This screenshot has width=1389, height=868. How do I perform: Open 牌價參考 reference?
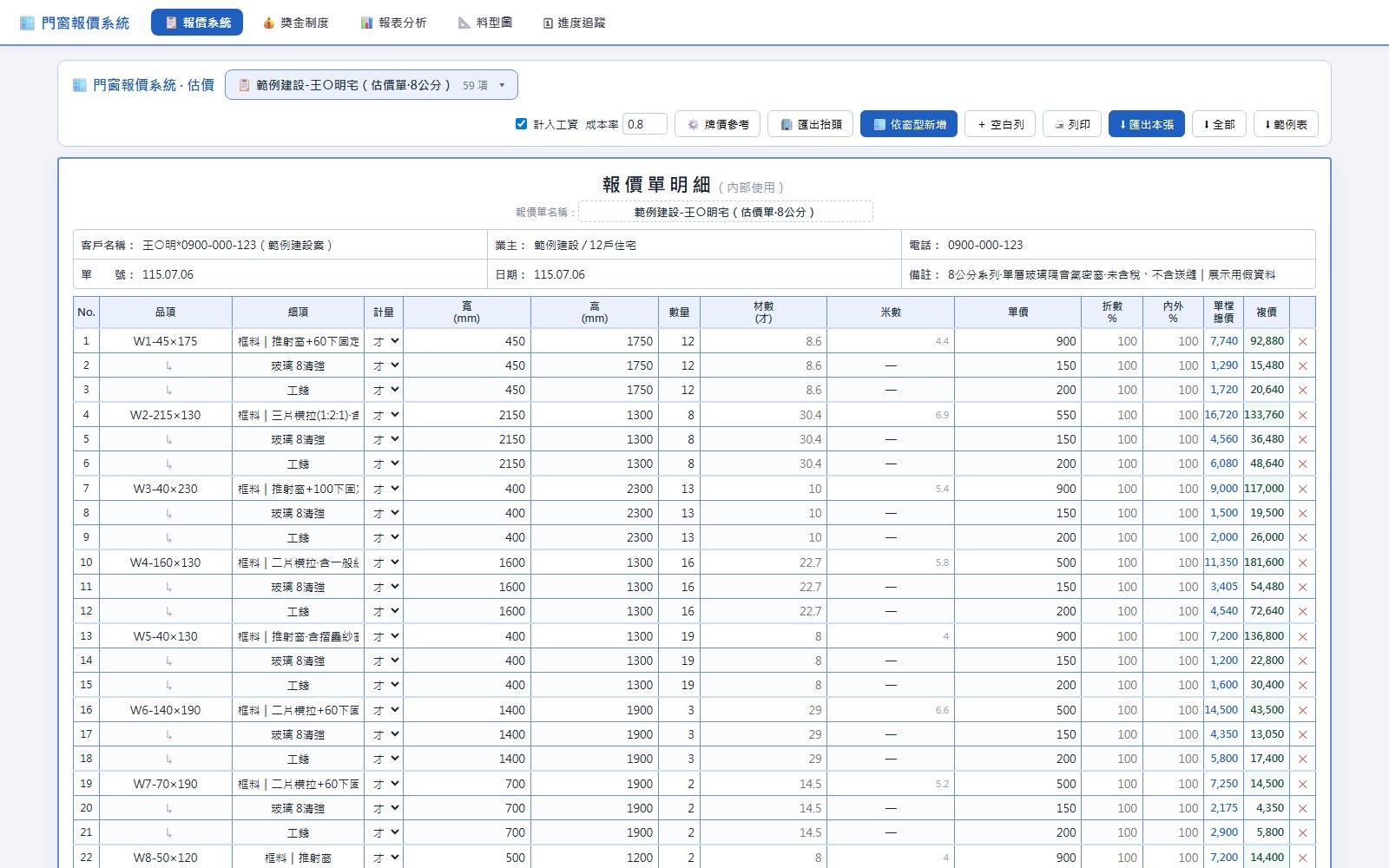717,124
